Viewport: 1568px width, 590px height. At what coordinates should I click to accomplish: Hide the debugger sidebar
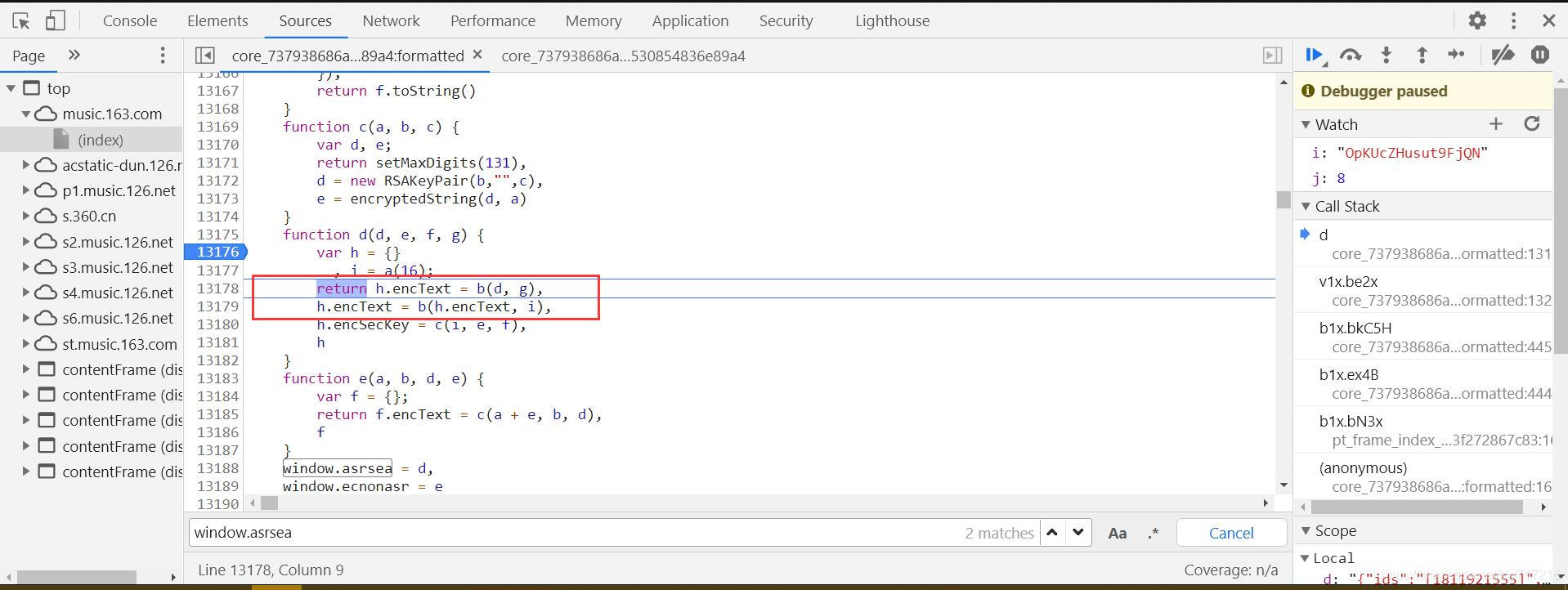pos(1272,56)
